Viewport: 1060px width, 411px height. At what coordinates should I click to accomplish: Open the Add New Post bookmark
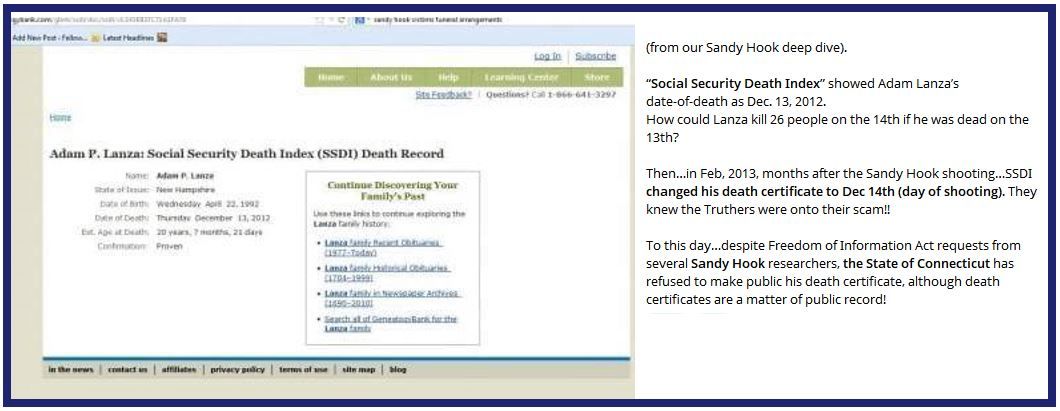50,38
